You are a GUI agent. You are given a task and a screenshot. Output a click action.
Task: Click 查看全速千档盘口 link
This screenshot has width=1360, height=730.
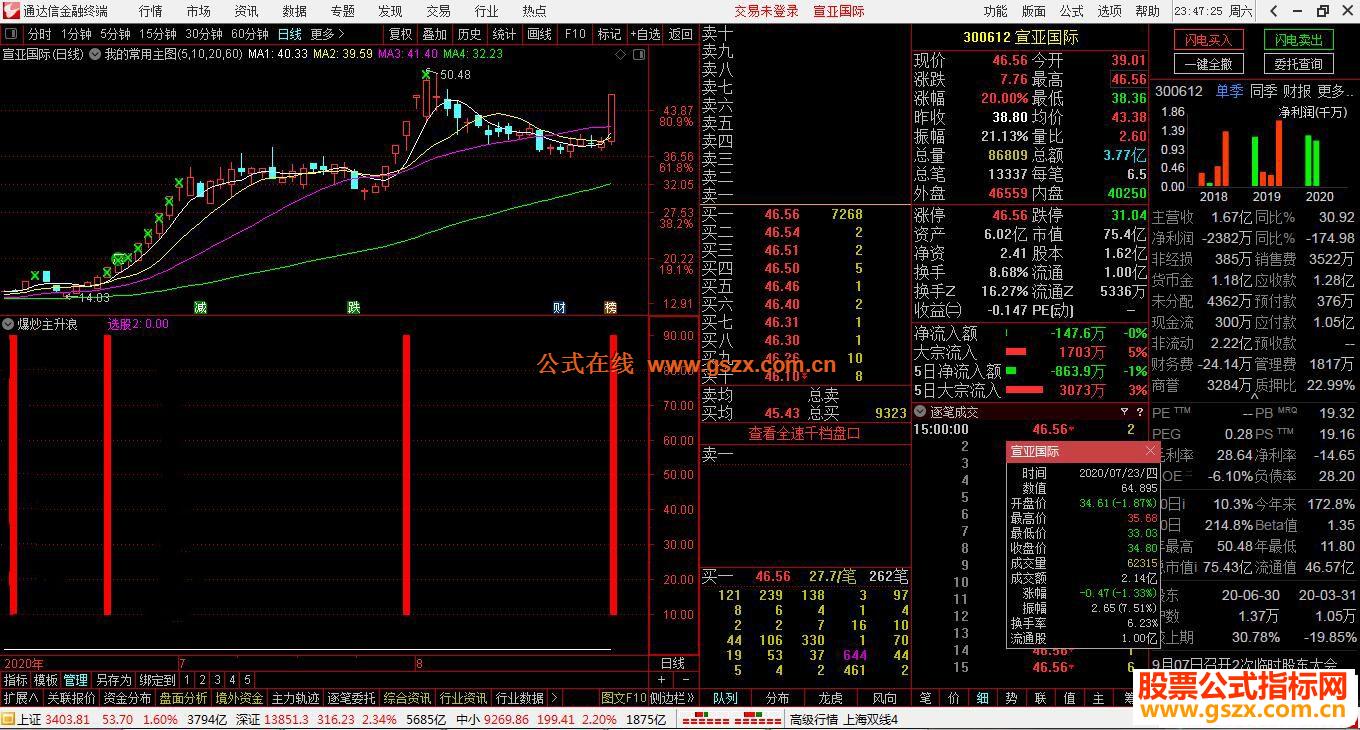(x=805, y=433)
